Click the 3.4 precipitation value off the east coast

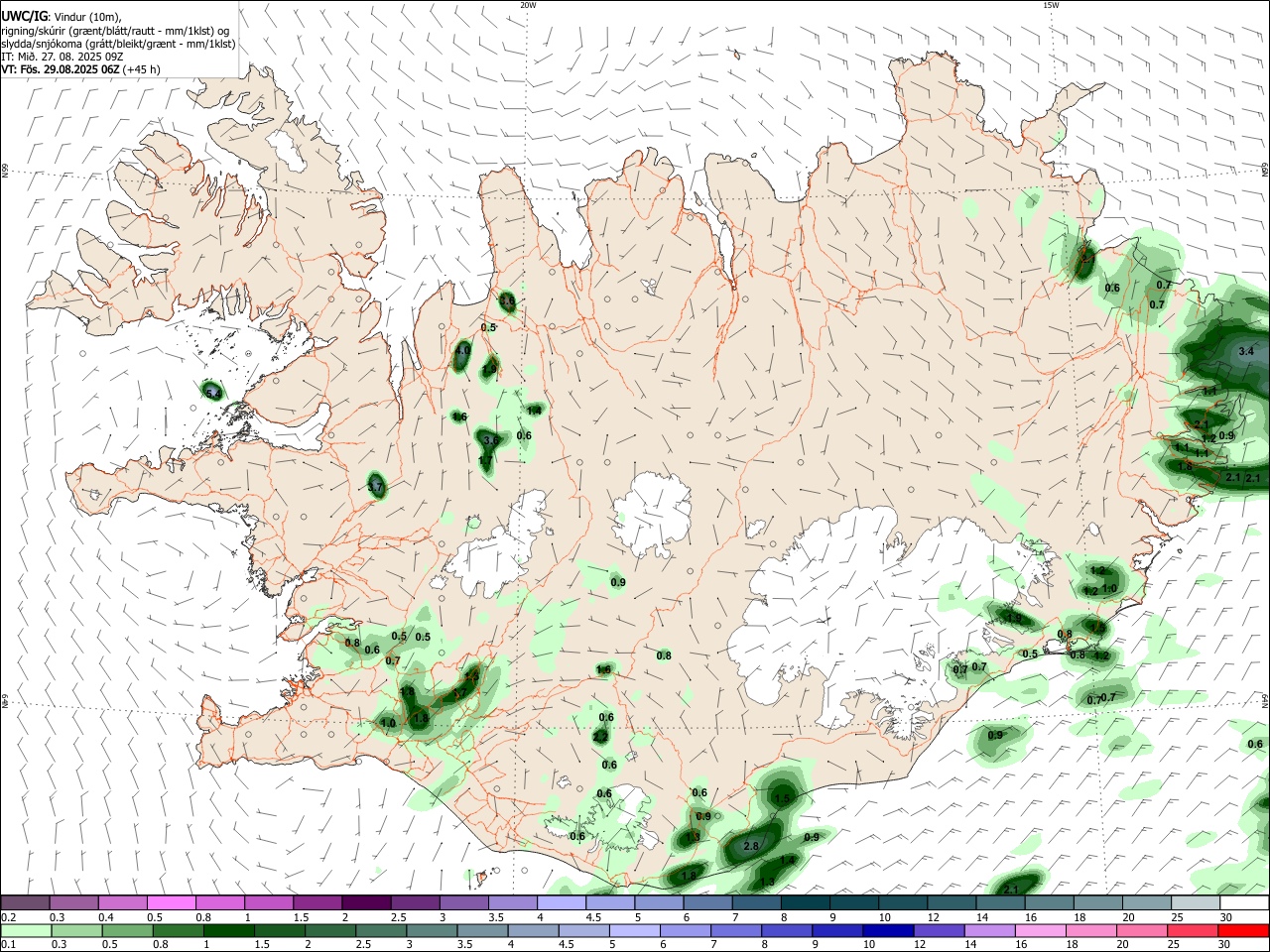[1247, 351]
